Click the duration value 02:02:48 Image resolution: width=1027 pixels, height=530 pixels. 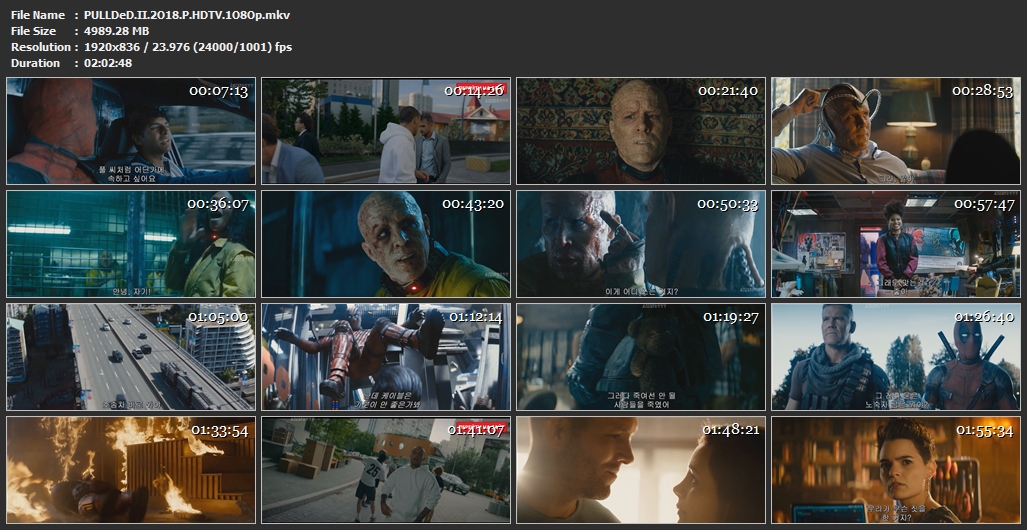(108, 63)
